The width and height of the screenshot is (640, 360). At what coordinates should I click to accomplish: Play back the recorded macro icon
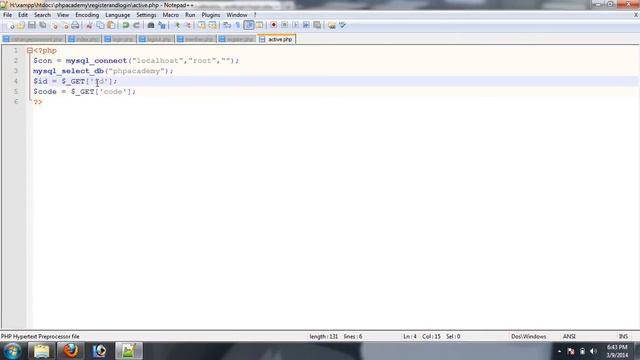(295, 25)
